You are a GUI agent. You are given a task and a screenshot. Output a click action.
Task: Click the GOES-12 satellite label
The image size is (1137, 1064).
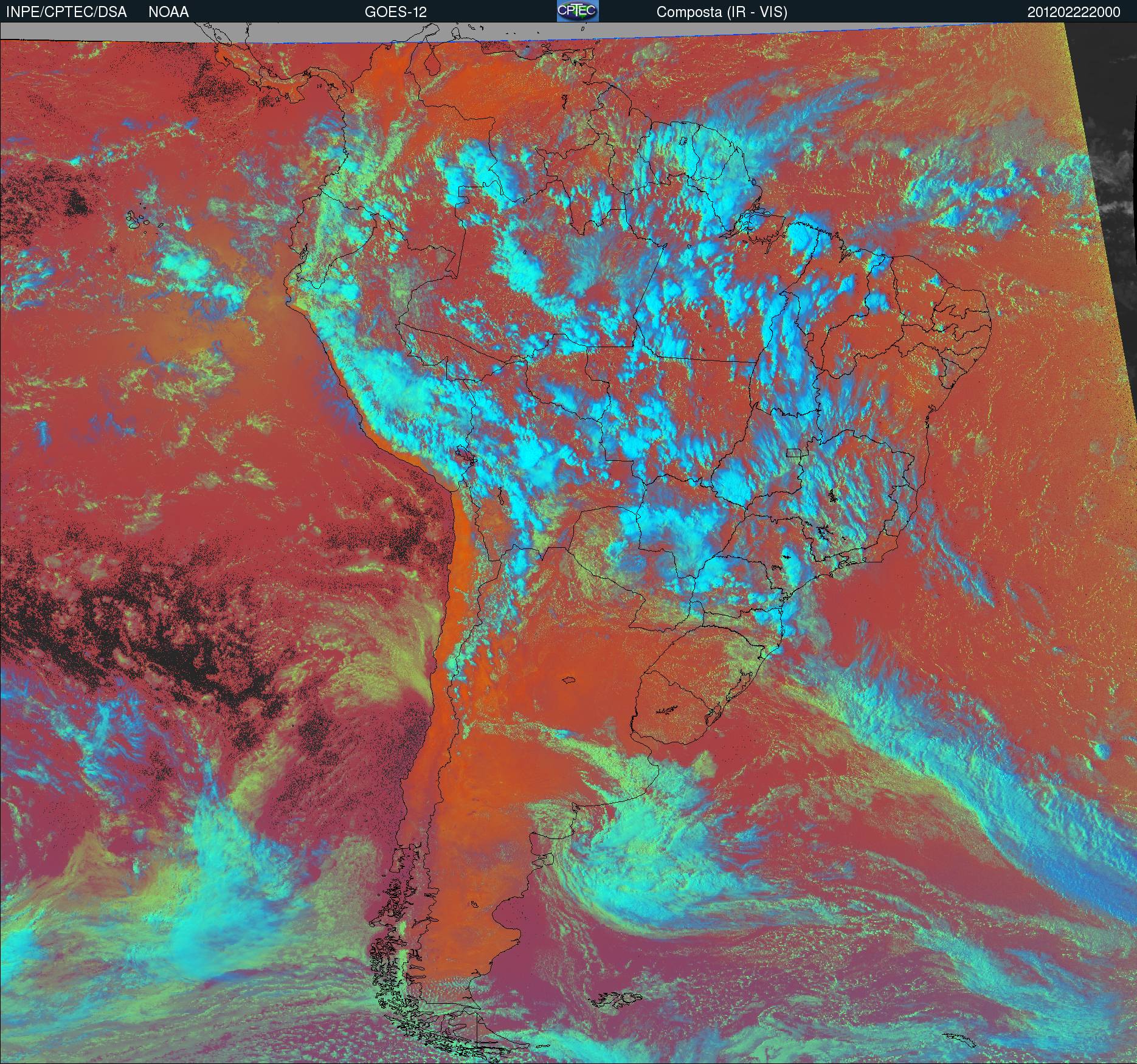pos(395,12)
